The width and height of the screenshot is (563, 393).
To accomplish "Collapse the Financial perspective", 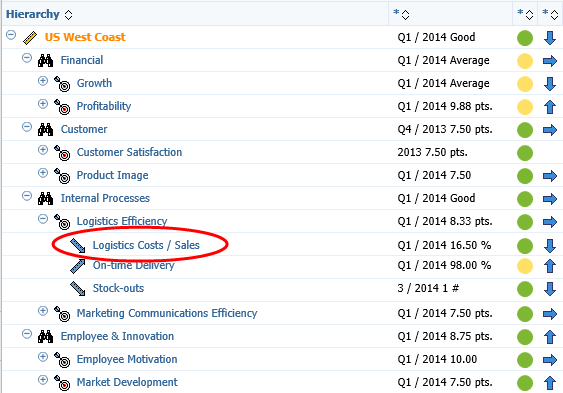I will click(27, 58).
